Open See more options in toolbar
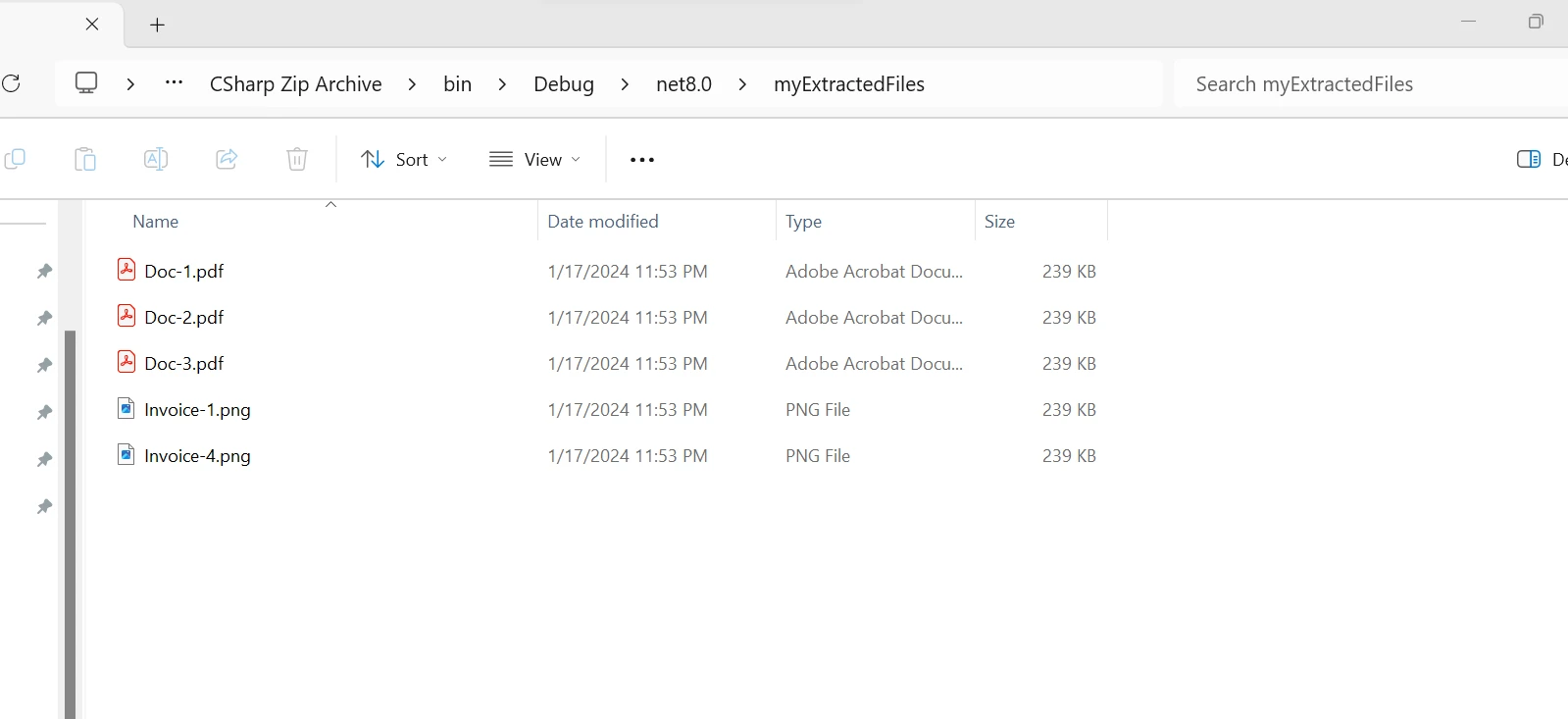 point(642,160)
